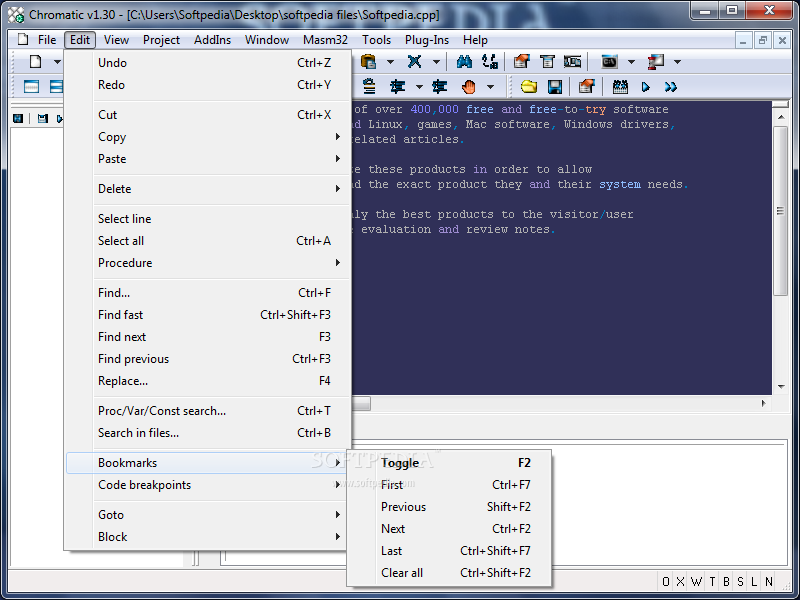Open dropdown arrow beside the new file icon
The width and height of the screenshot is (800, 600).
57,62
